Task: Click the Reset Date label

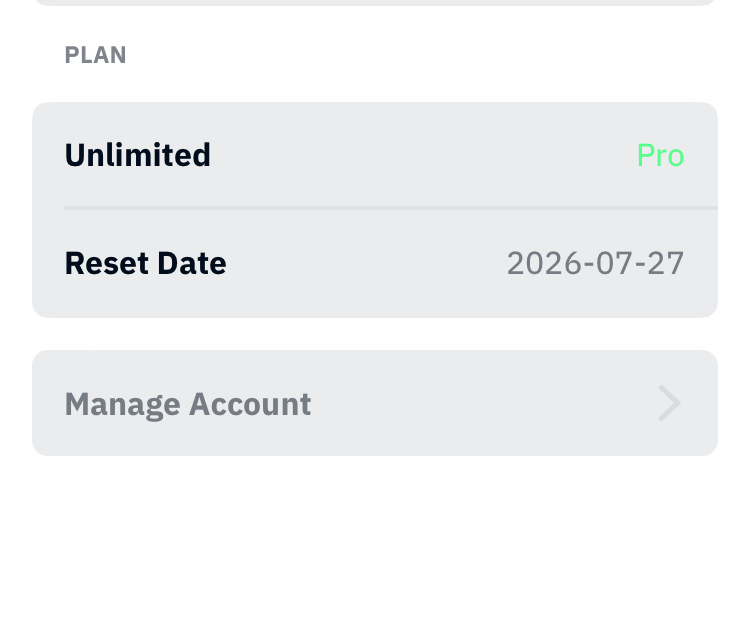Action: [x=145, y=263]
